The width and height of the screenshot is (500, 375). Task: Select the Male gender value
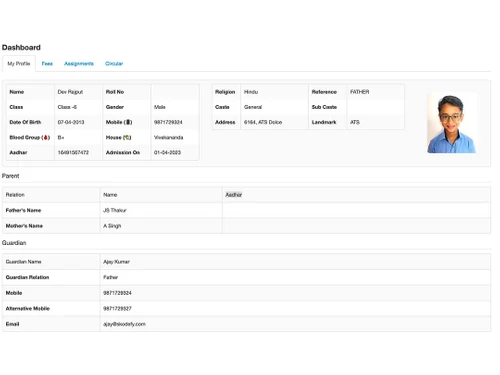160,107
